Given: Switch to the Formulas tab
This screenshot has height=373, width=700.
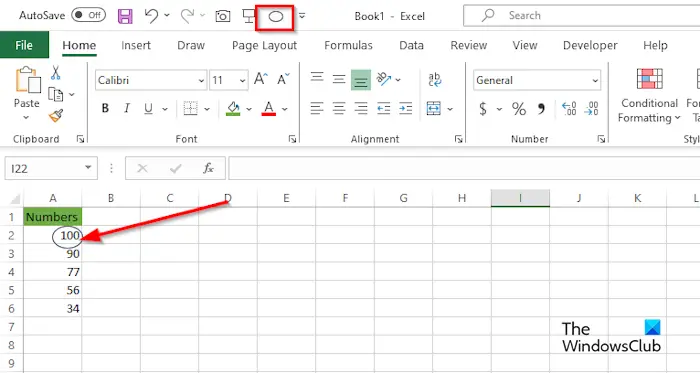Looking at the screenshot, I should 348,46.
